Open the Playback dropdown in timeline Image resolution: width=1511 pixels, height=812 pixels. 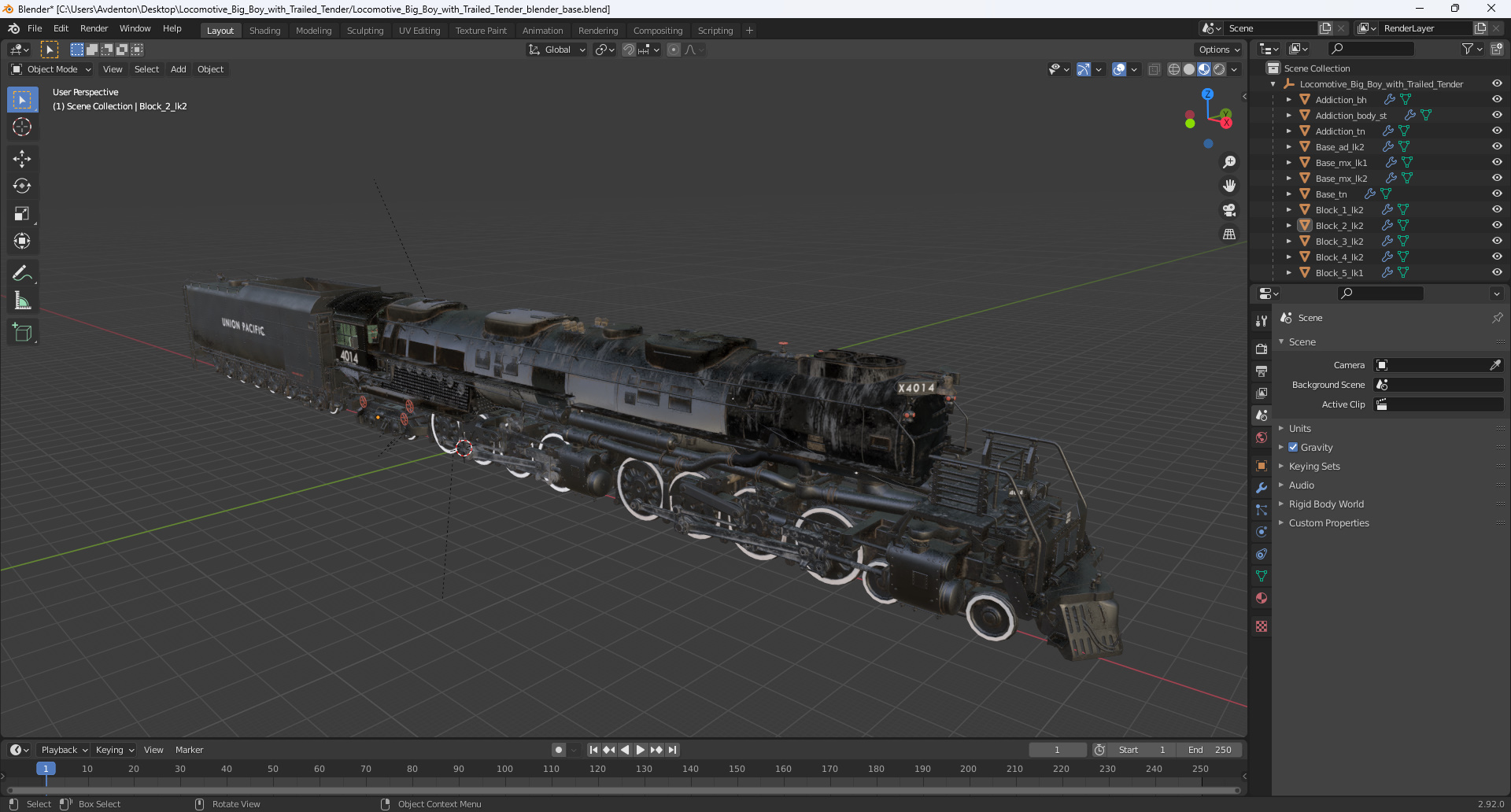coord(64,750)
